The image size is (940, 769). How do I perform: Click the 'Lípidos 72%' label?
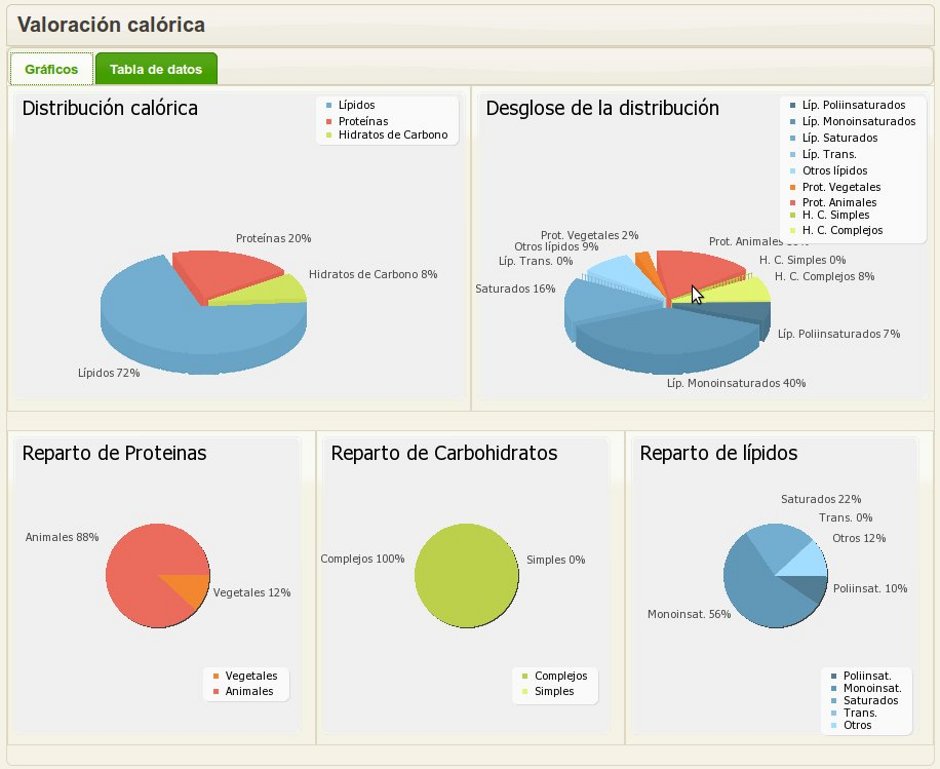pos(109,373)
